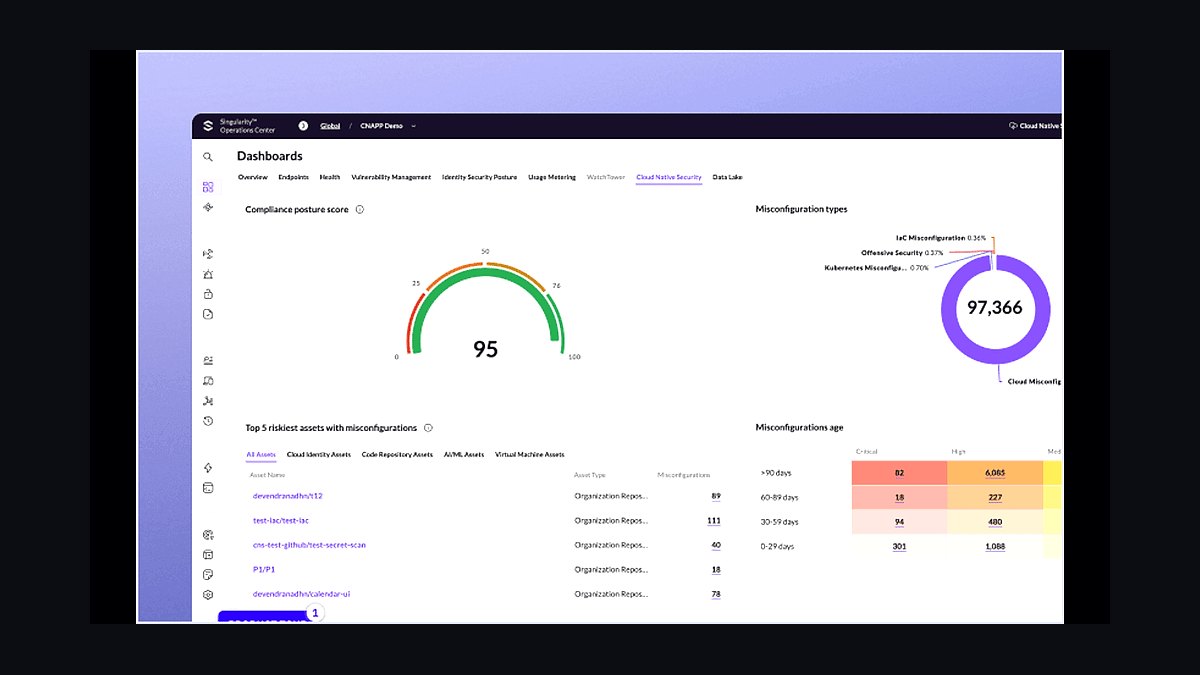Click the red Critical >90 days cell (82)
The height and width of the screenshot is (675, 1200).
899,472
